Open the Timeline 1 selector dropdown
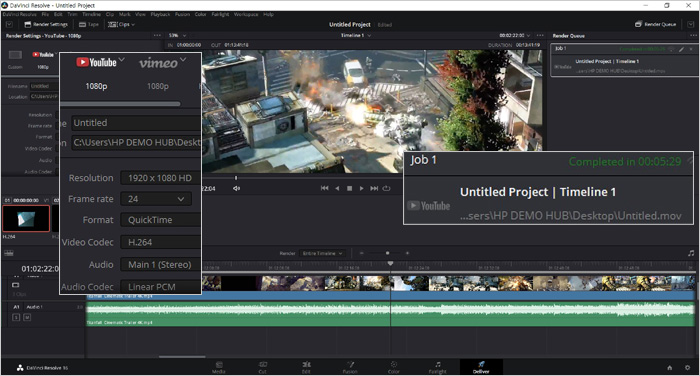Viewport: 700px width, 376px height. tap(356, 35)
